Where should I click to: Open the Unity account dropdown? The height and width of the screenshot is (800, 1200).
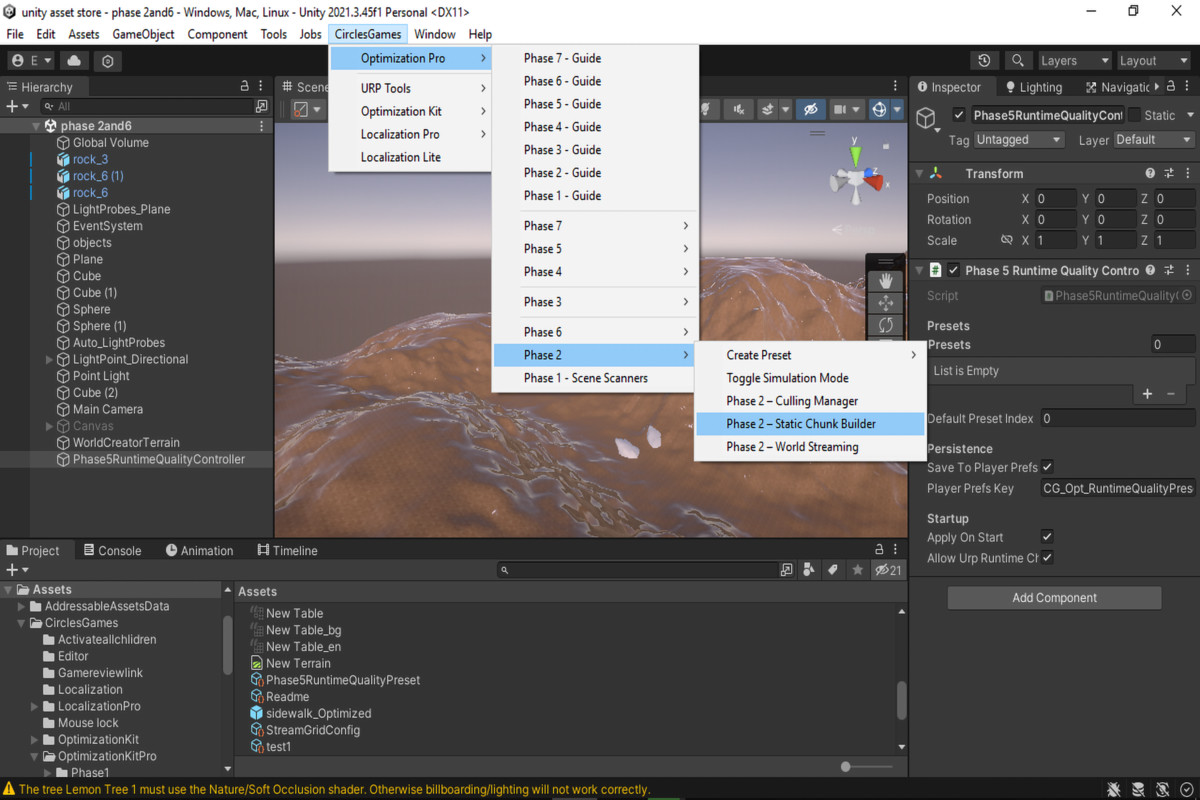(x=31, y=61)
